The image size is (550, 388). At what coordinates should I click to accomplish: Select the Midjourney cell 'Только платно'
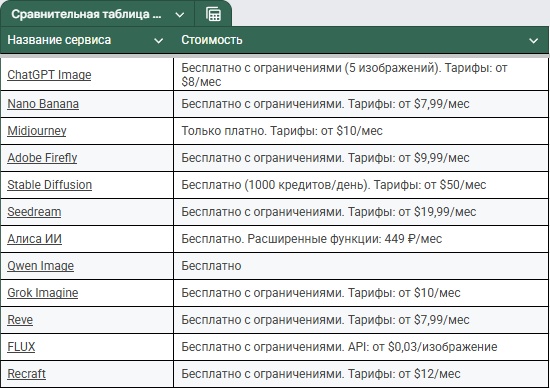click(x=361, y=131)
